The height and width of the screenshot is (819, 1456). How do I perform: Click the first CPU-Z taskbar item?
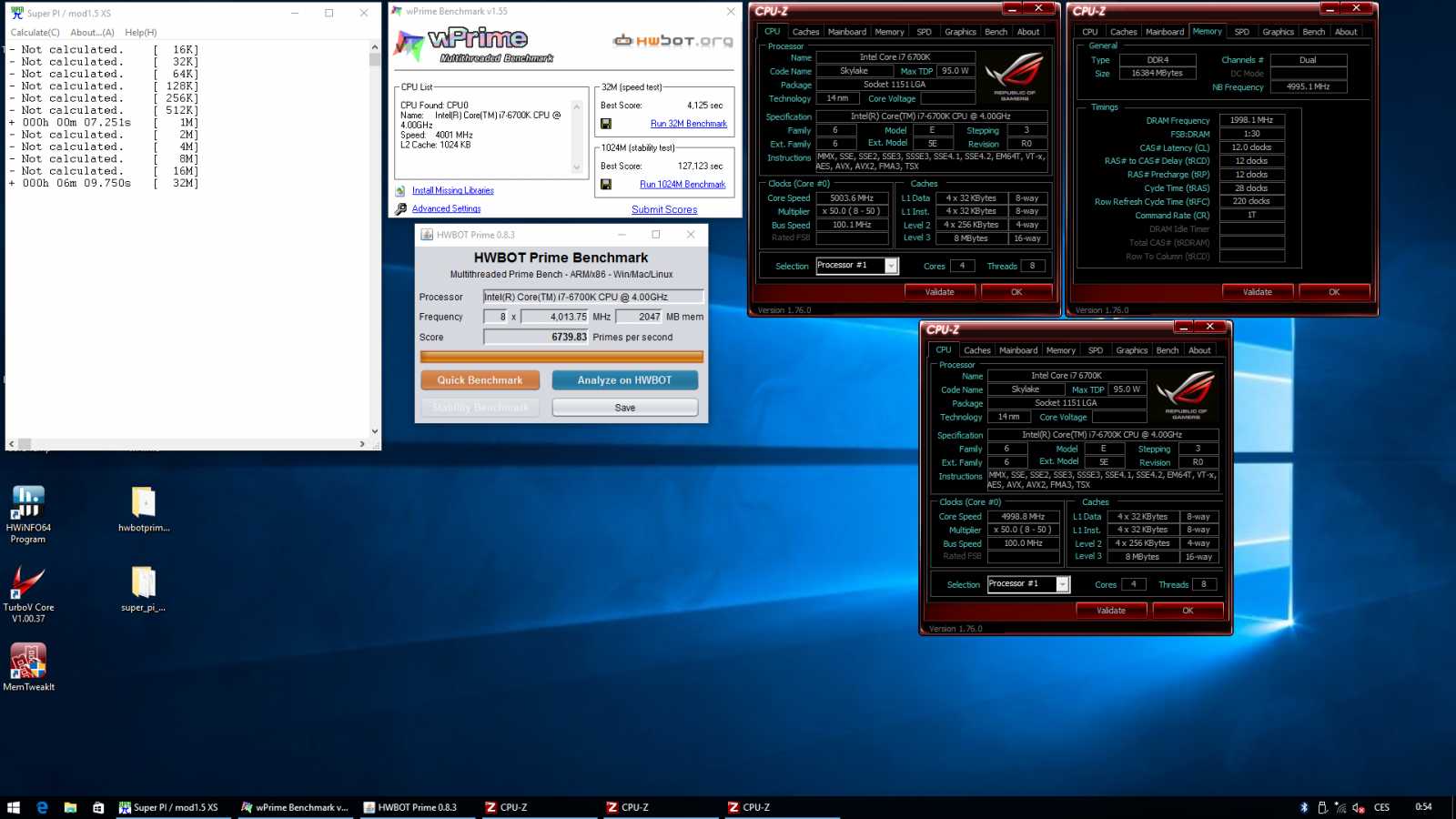(538, 807)
